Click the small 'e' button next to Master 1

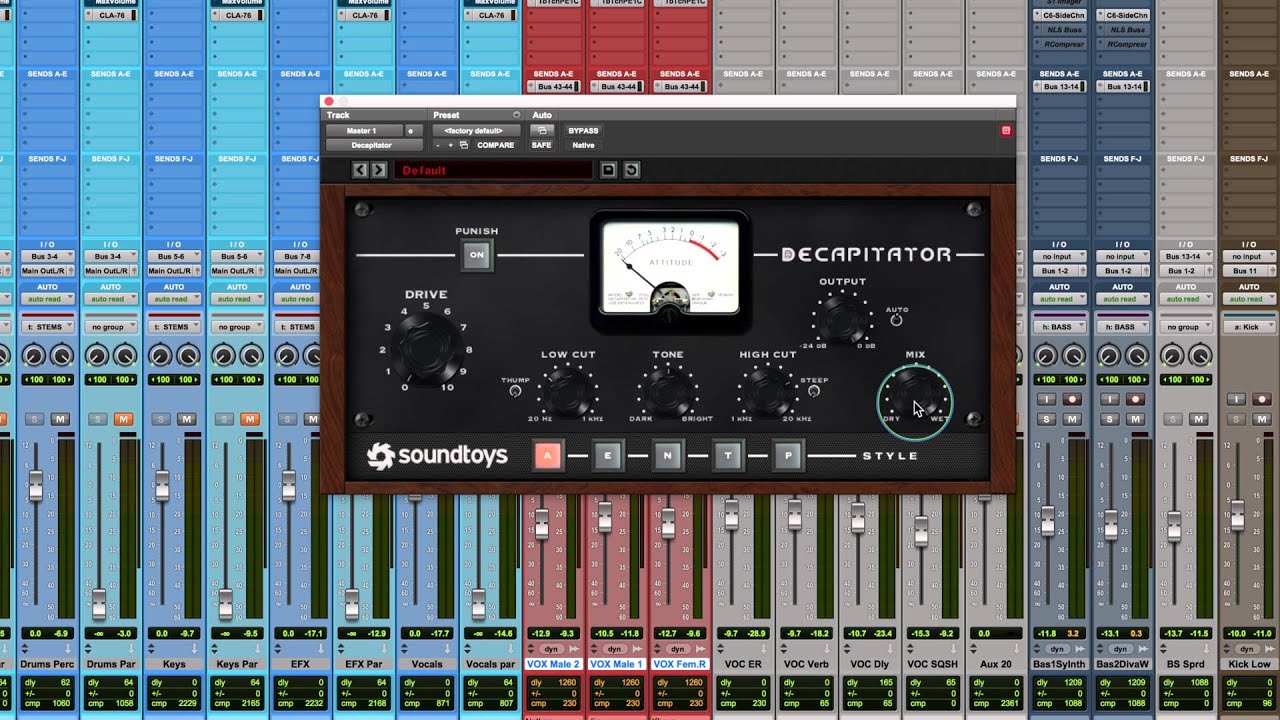point(410,131)
